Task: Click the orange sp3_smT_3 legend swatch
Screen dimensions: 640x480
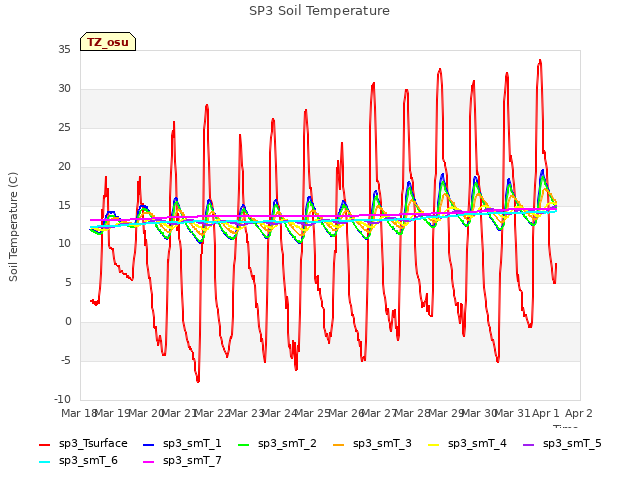Action: (339, 444)
